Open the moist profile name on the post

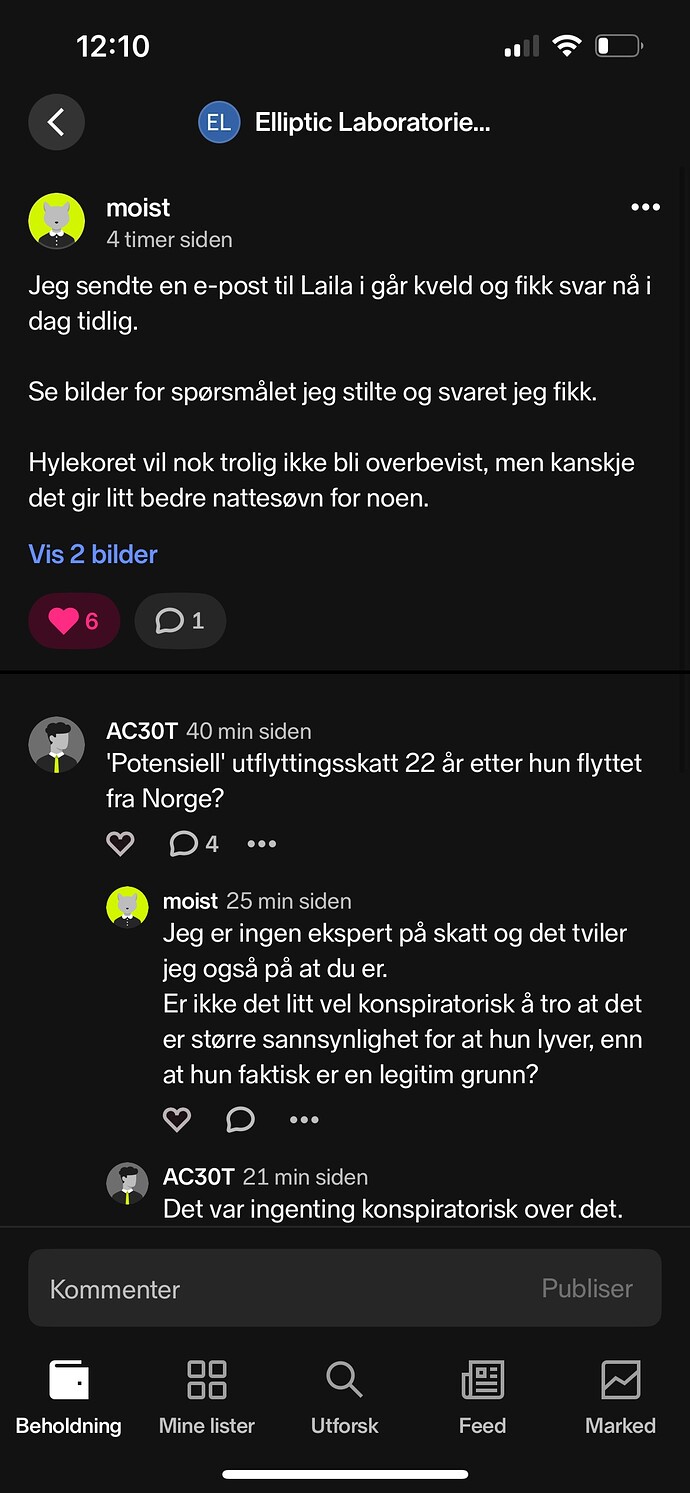point(138,207)
